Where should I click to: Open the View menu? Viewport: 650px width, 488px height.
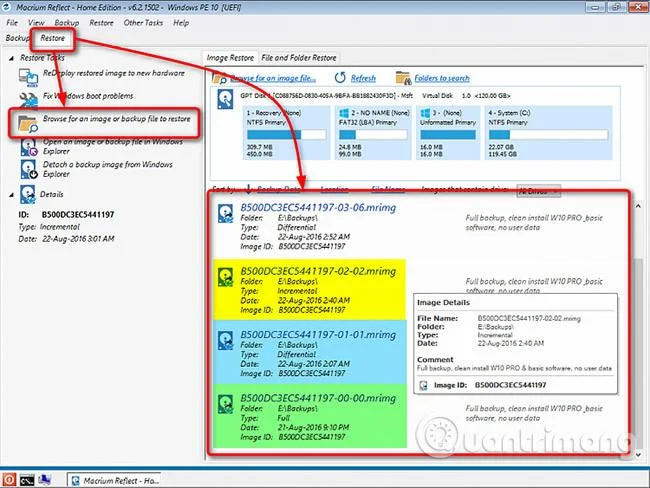36,23
